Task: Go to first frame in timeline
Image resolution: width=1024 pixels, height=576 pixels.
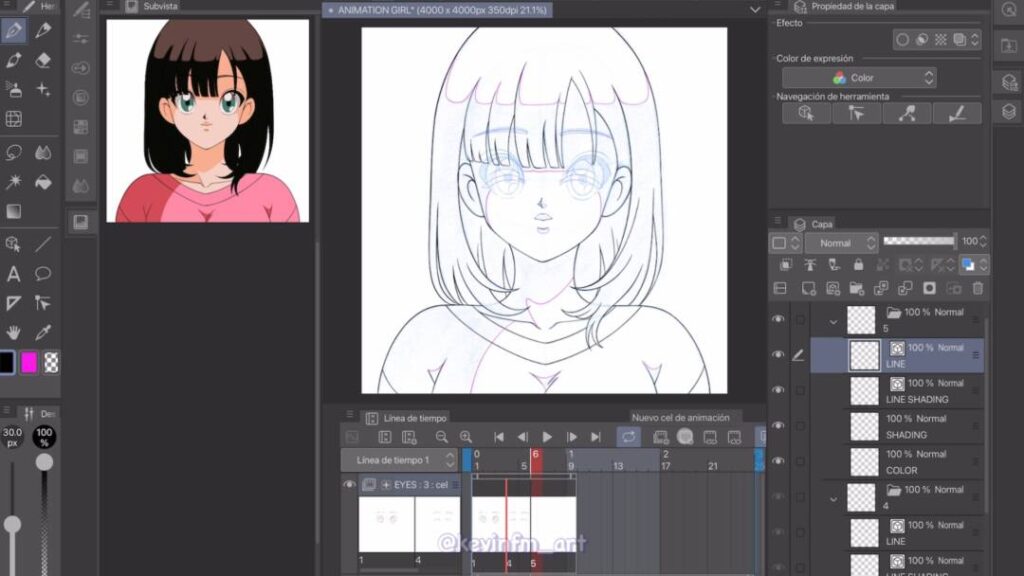Action: pyautogui.click(x=498, y=437)
